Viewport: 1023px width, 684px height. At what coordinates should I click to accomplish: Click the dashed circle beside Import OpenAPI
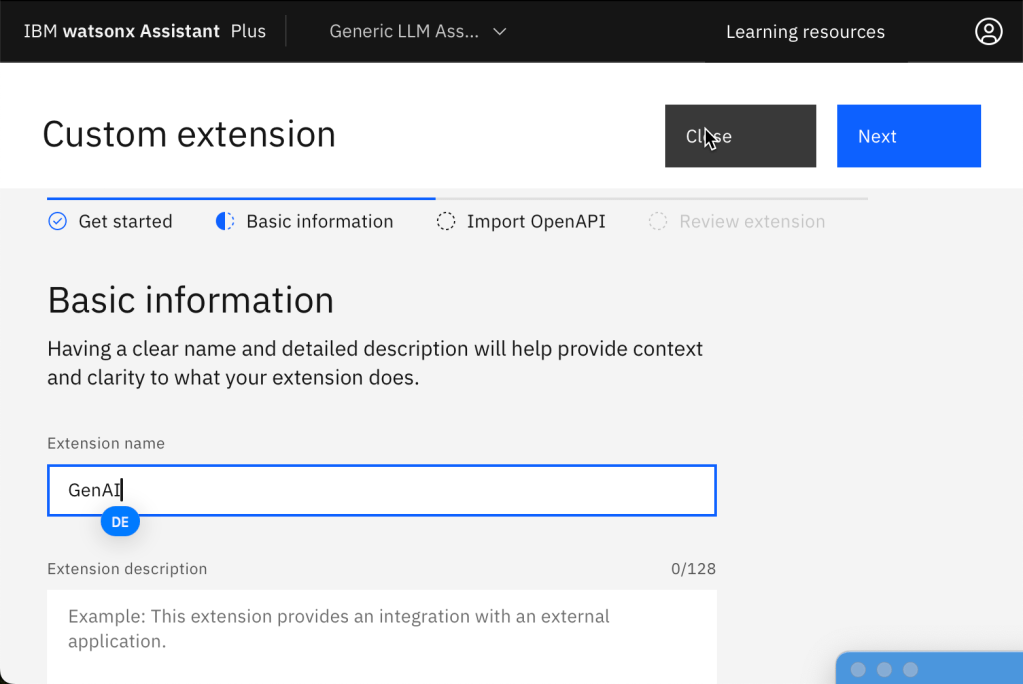tap(446, 221)
